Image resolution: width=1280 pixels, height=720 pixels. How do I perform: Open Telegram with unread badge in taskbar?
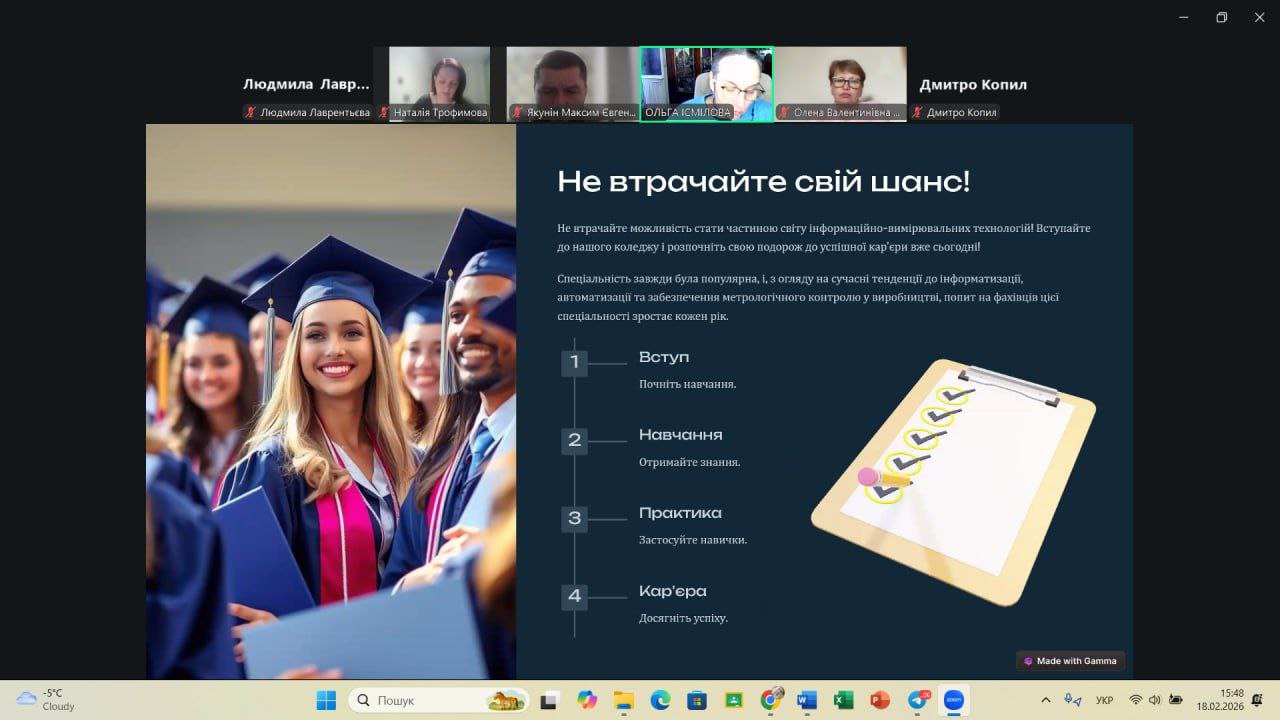(918, 700)
